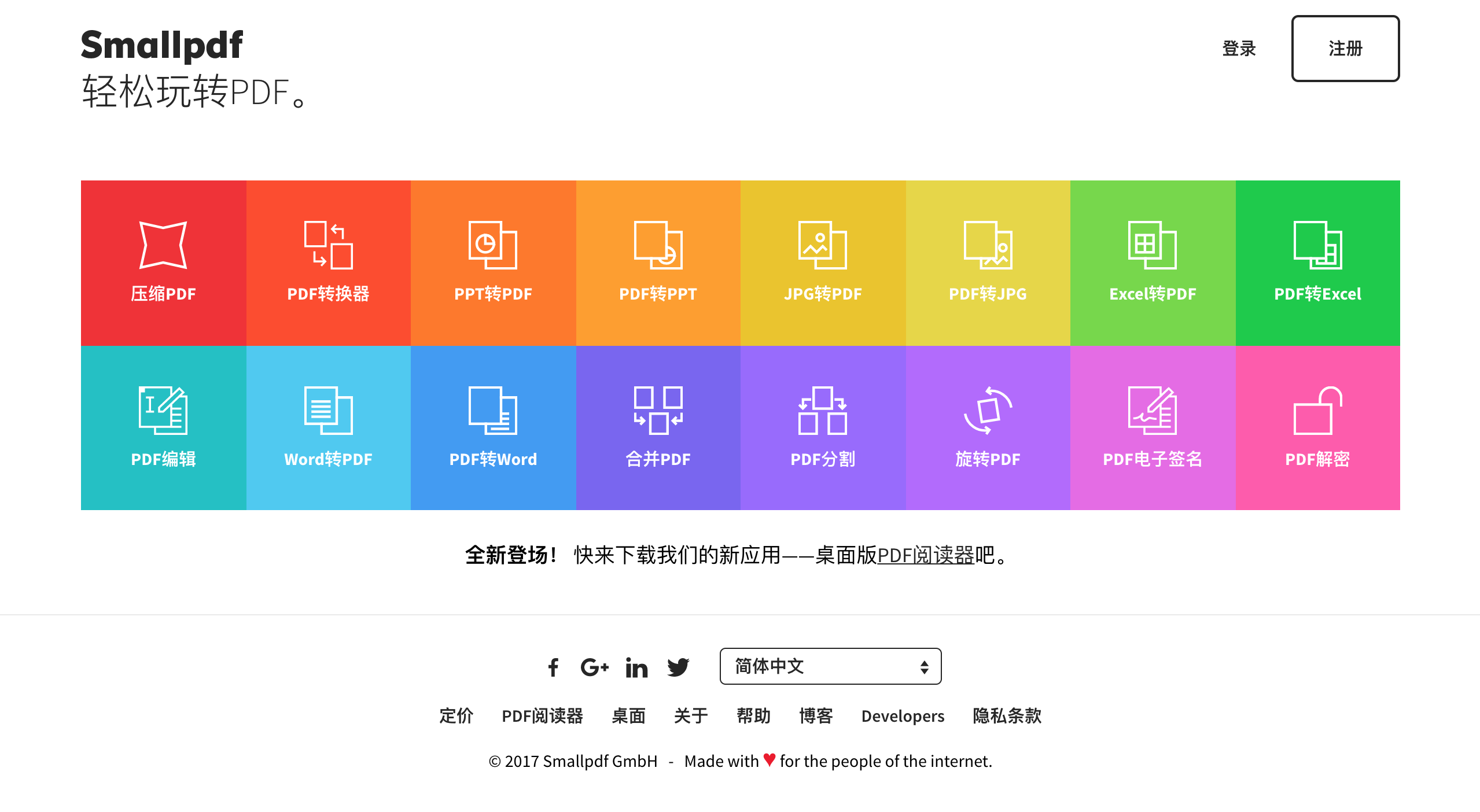Open the 帮助 help footer link
1480x812 pixels.
753,716
